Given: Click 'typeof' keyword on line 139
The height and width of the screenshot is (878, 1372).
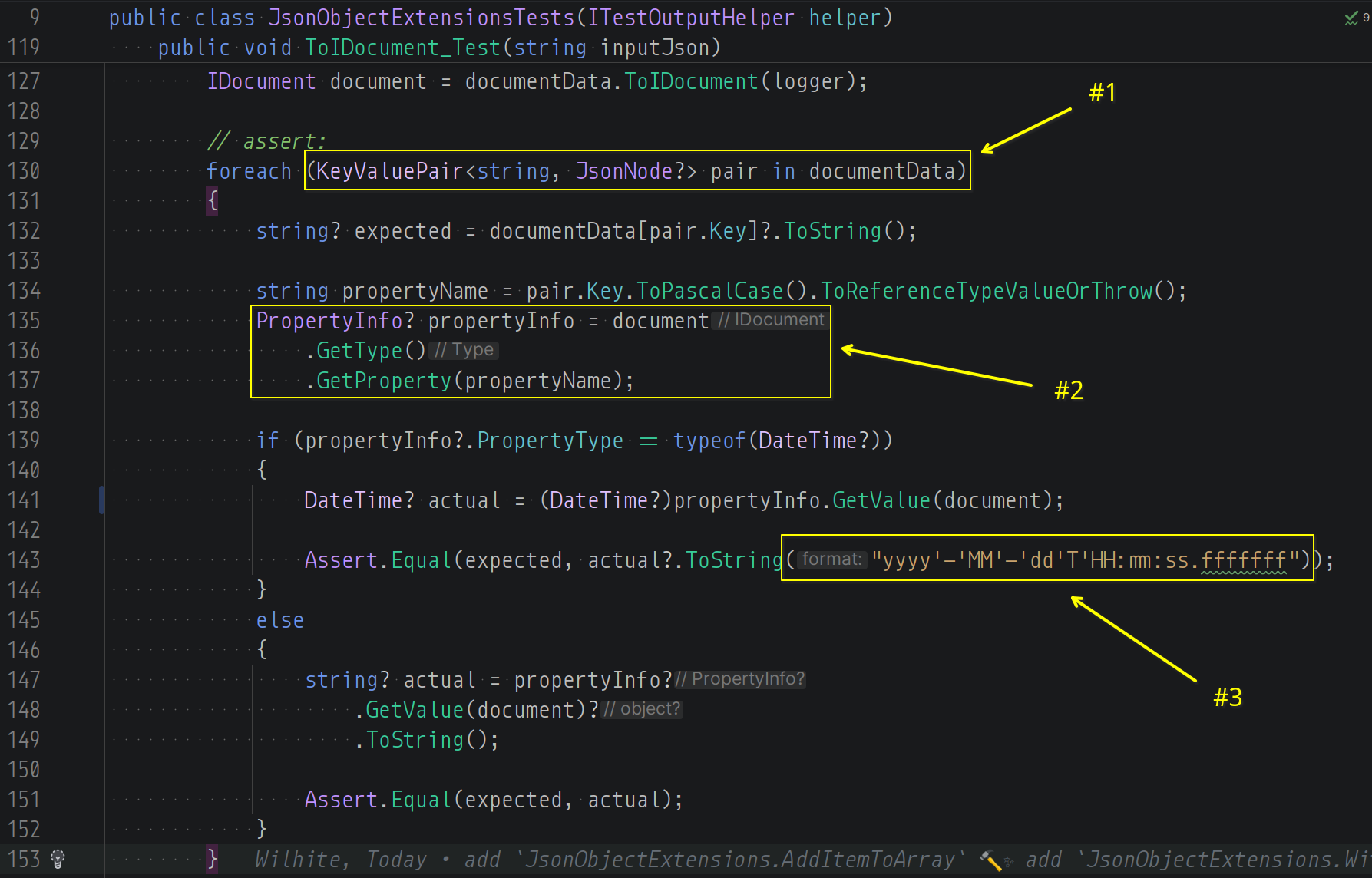Looking at the screenshot, I should (709, 441).
